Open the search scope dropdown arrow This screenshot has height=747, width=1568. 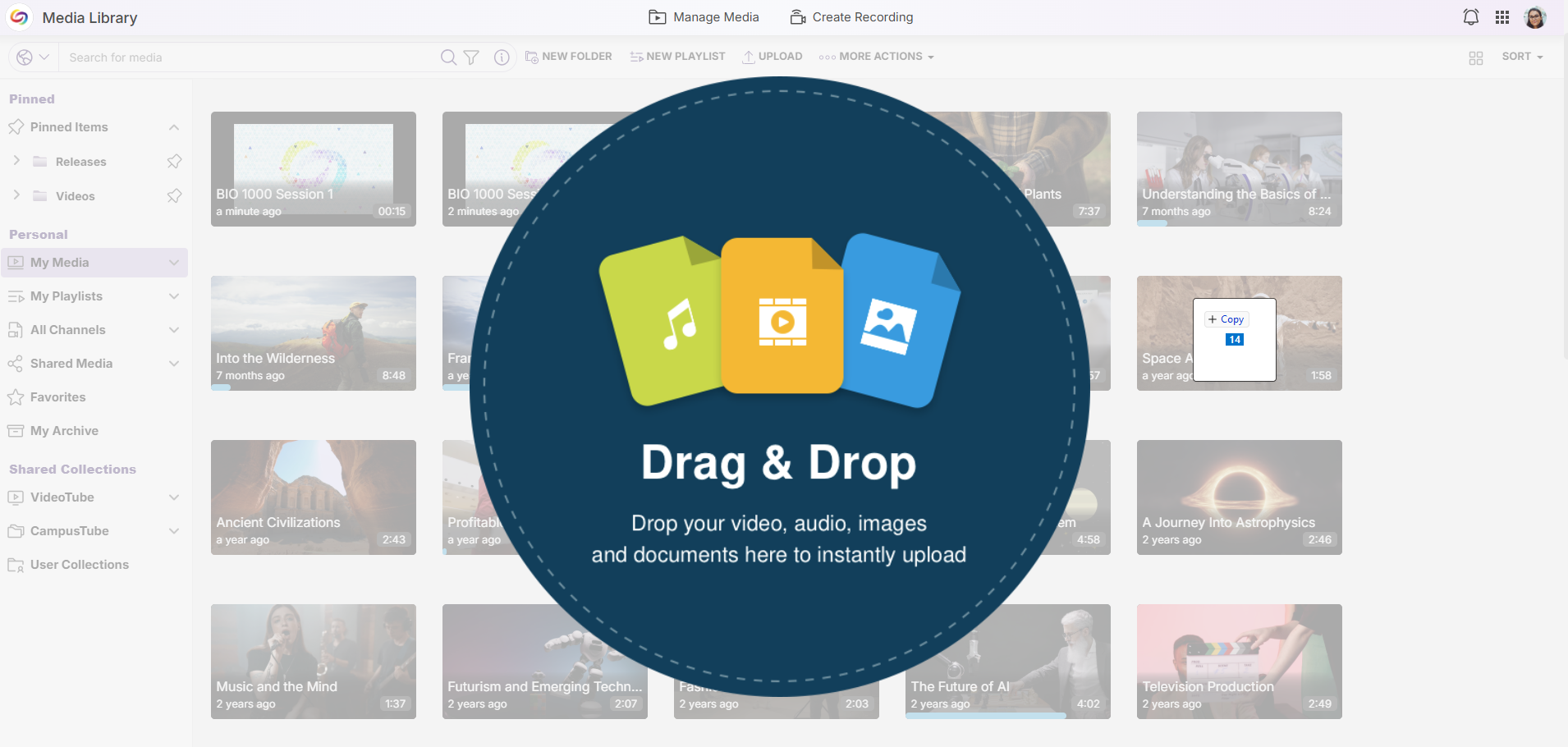coord(44,57)
